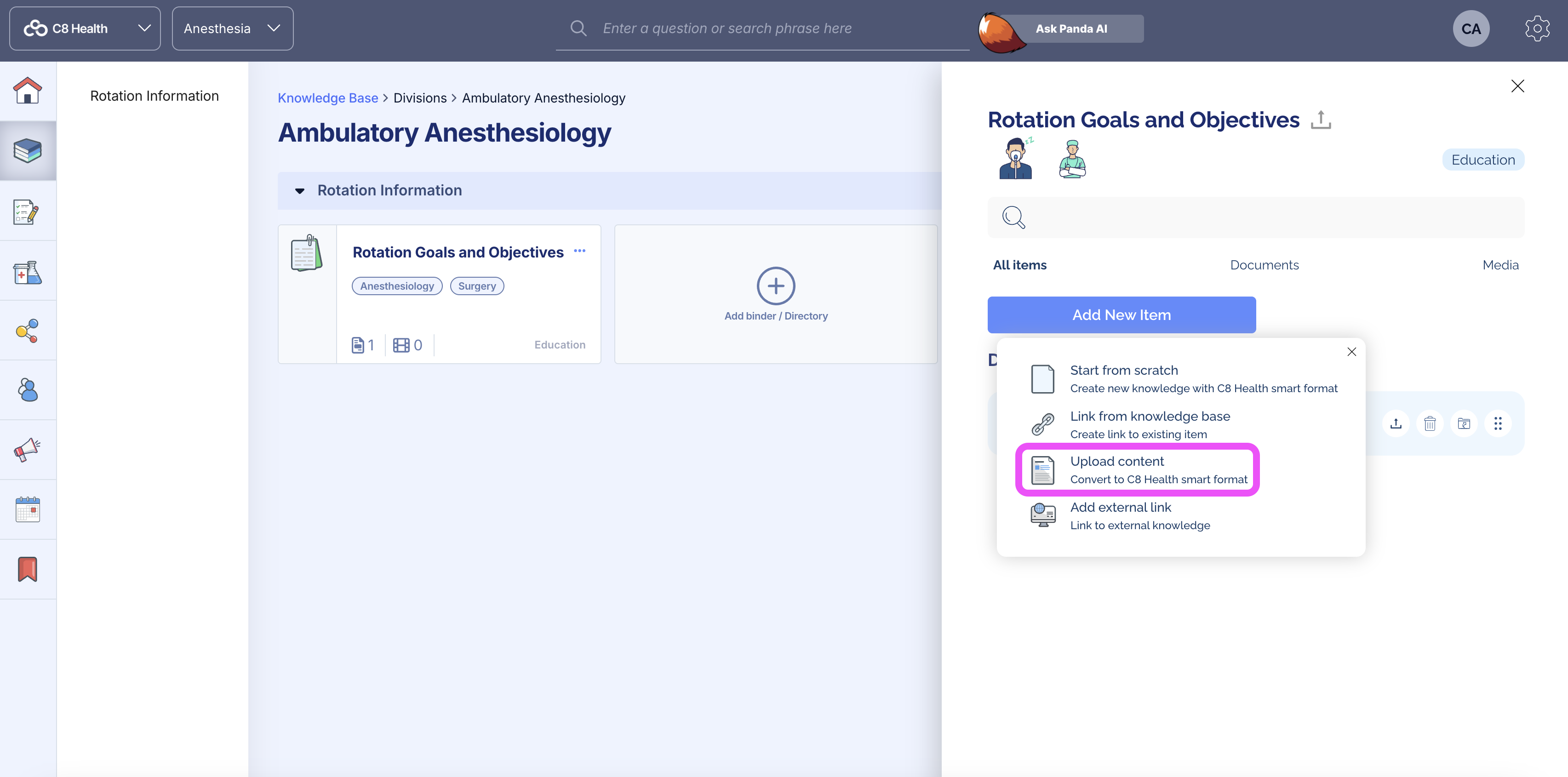This screenshot has height=777, width=1568.
Task: Follow the Knowledge Base breadcrumb link
Action: point(327,98)
